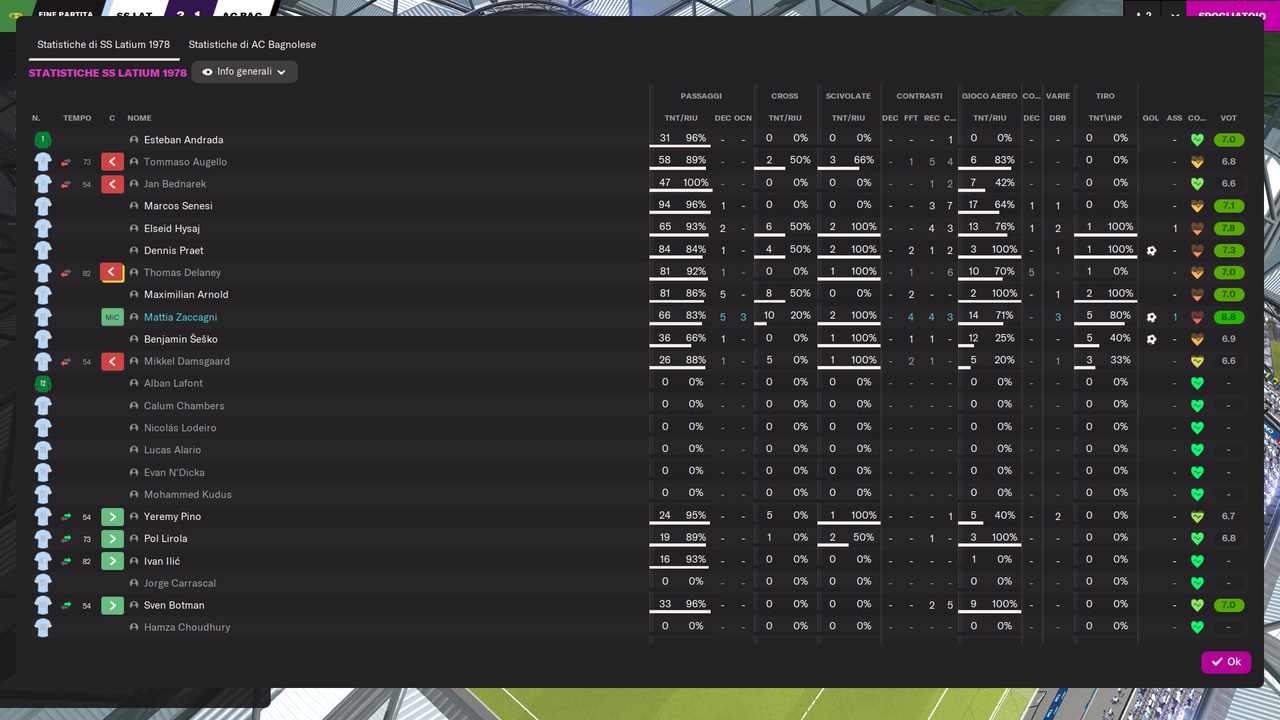Click the MiC badge next to Mattia Zaccagni
Image resolution: width=1280 pixels, height=720 pixels.
[112, 317]
